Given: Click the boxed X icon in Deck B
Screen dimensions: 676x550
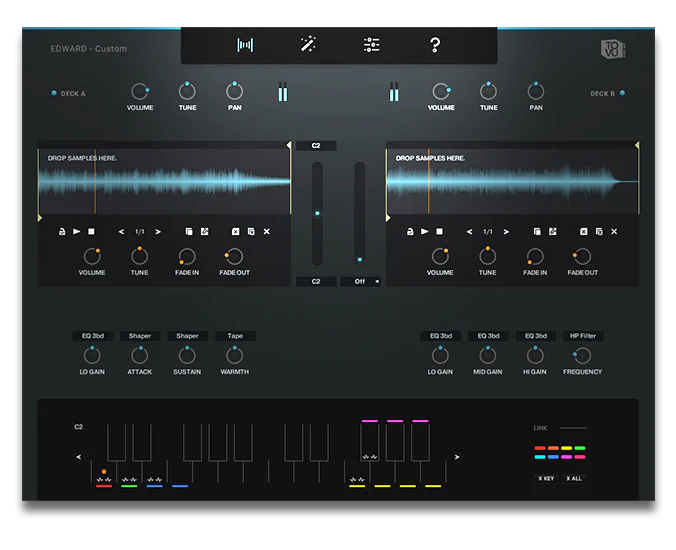Looking at the screenshot, I should click(583, 231).
